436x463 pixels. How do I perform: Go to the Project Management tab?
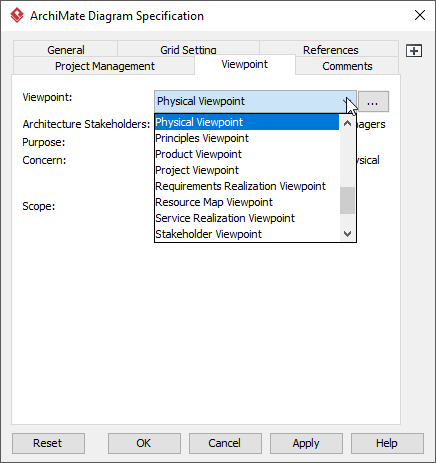104,66
